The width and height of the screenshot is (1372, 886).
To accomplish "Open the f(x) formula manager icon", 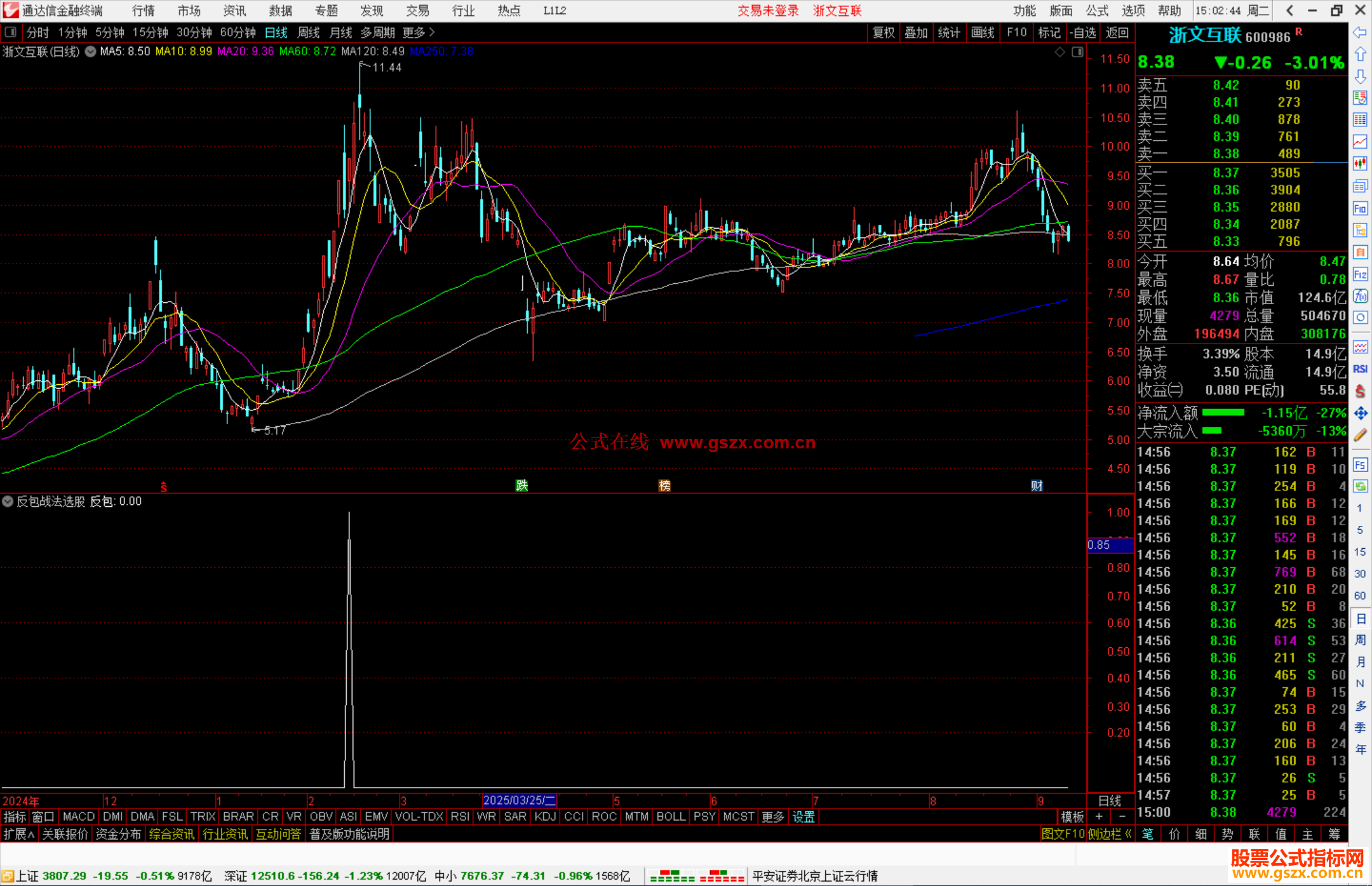I will [1360, 296].
